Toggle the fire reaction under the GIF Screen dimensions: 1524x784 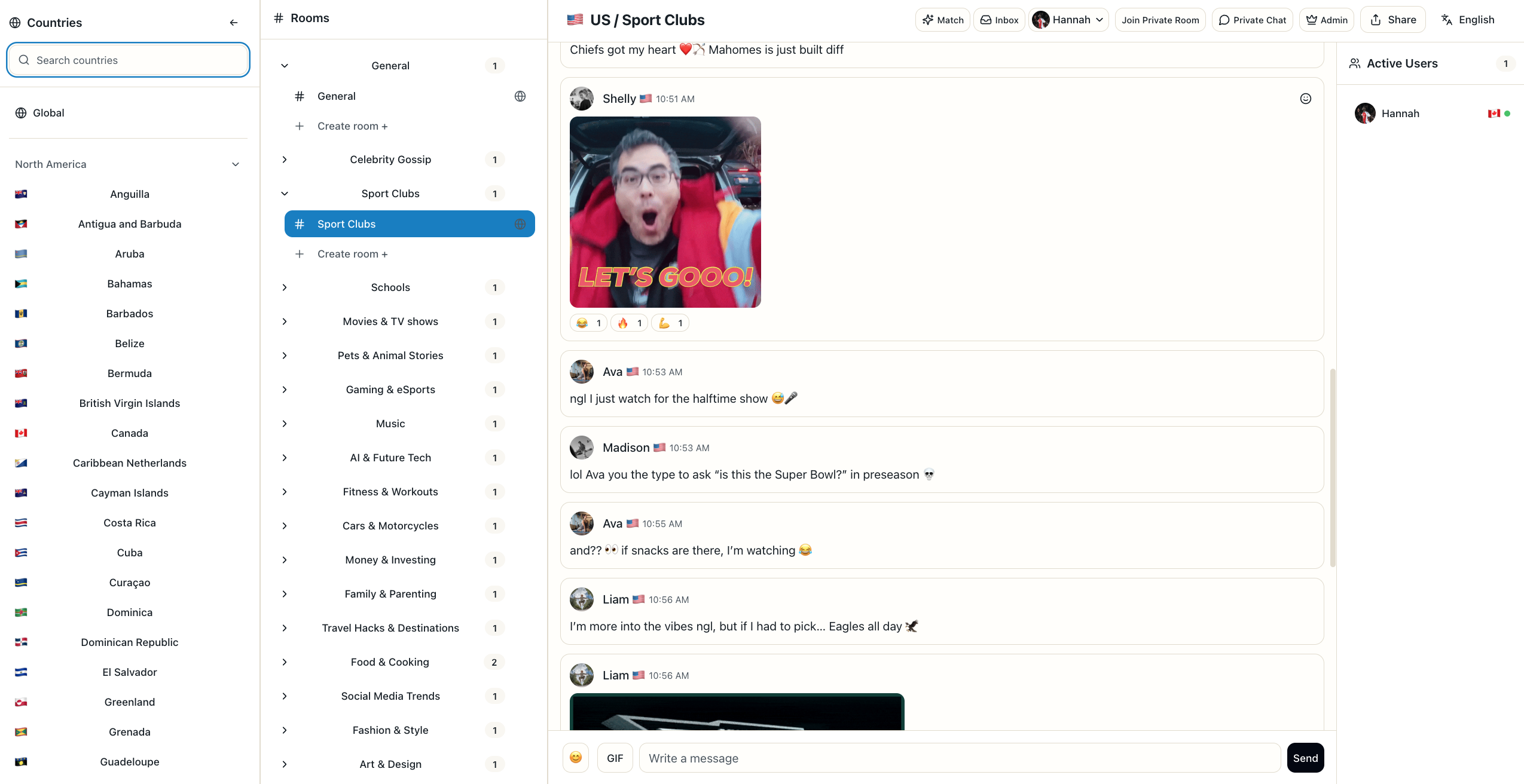pyautogui.click(x=629, y=322)
